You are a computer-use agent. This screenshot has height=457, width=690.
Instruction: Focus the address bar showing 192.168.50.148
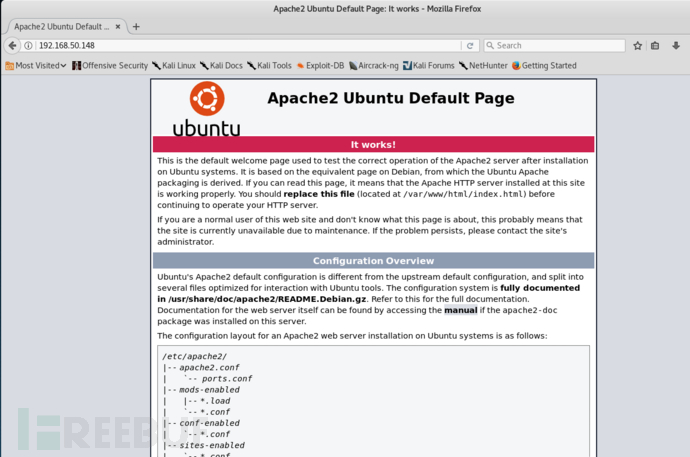tap(240, 45)
